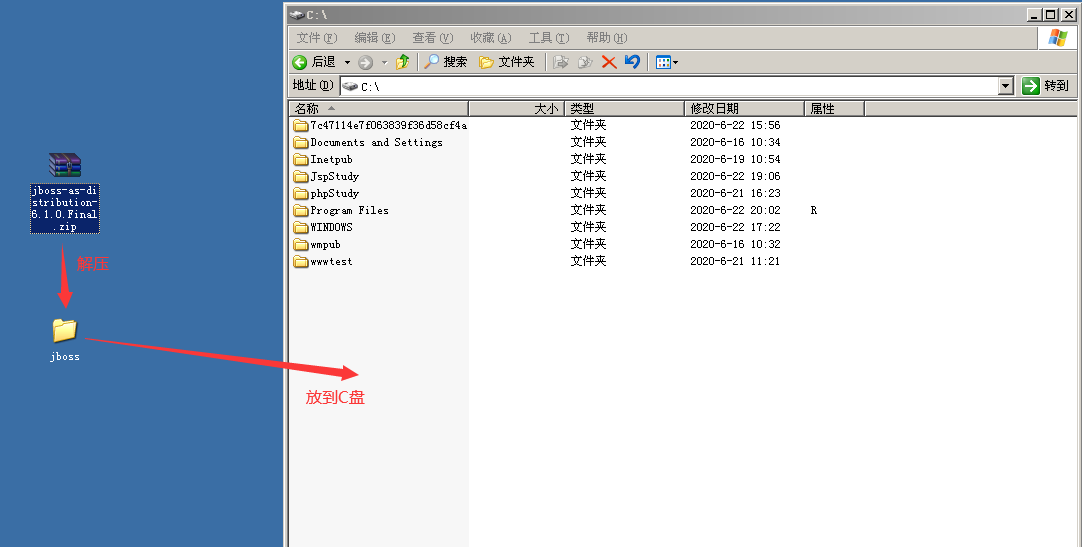
Task: Click the Forward arrow button
Action: pos(366,62)
